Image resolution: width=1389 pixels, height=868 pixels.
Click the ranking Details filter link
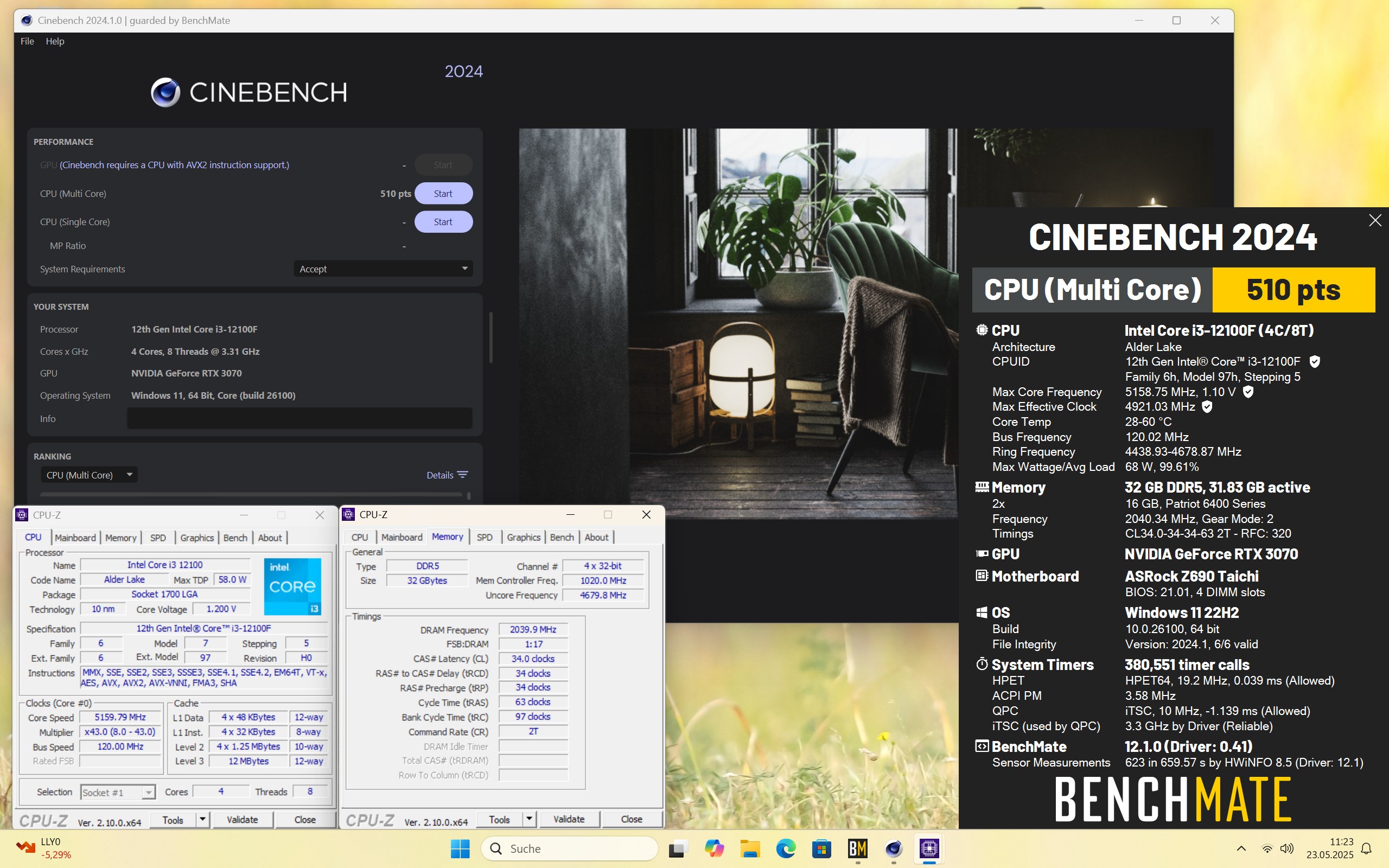click(447, 475)
